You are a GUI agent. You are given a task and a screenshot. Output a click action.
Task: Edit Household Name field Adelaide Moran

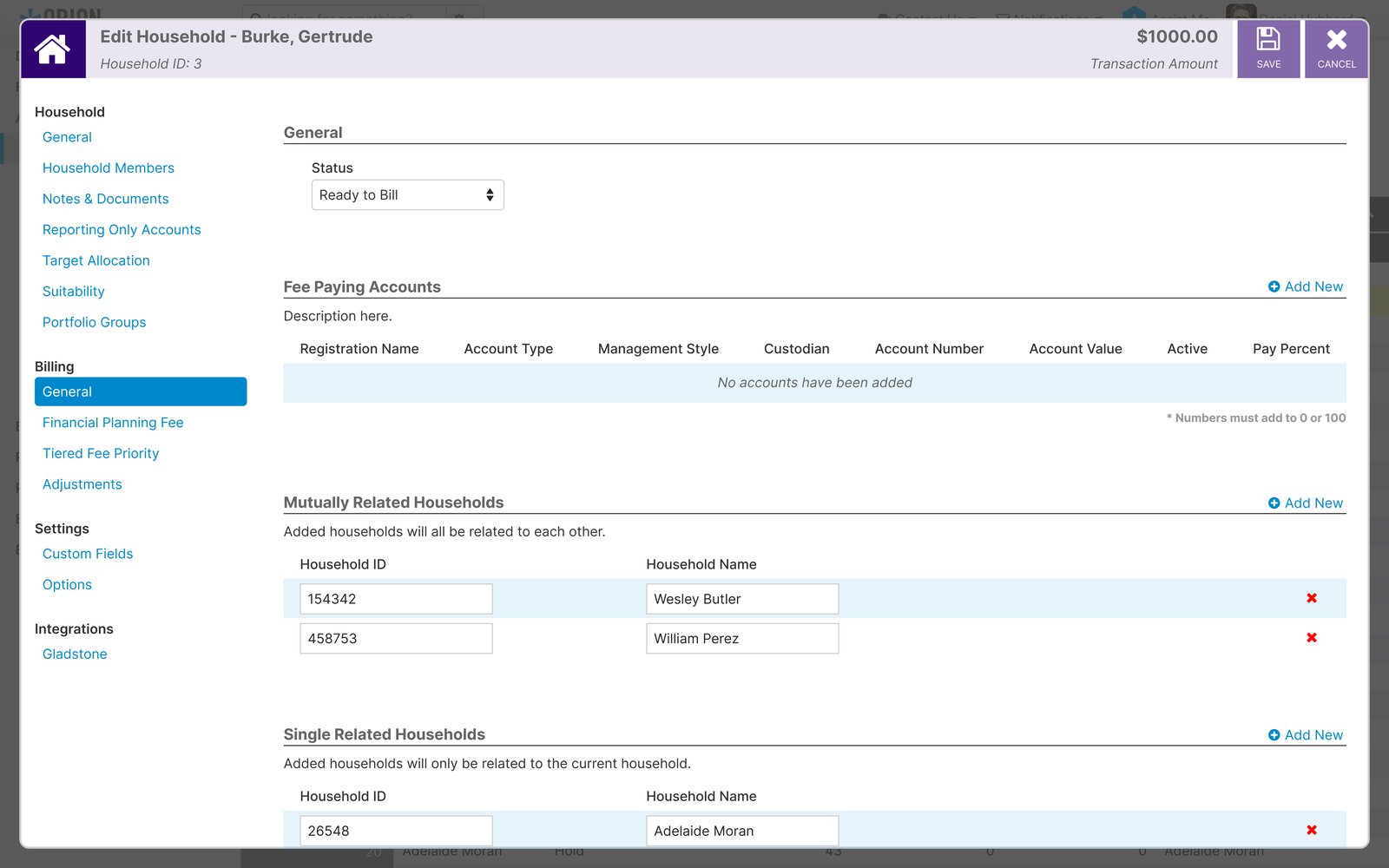tap(742, 831)
